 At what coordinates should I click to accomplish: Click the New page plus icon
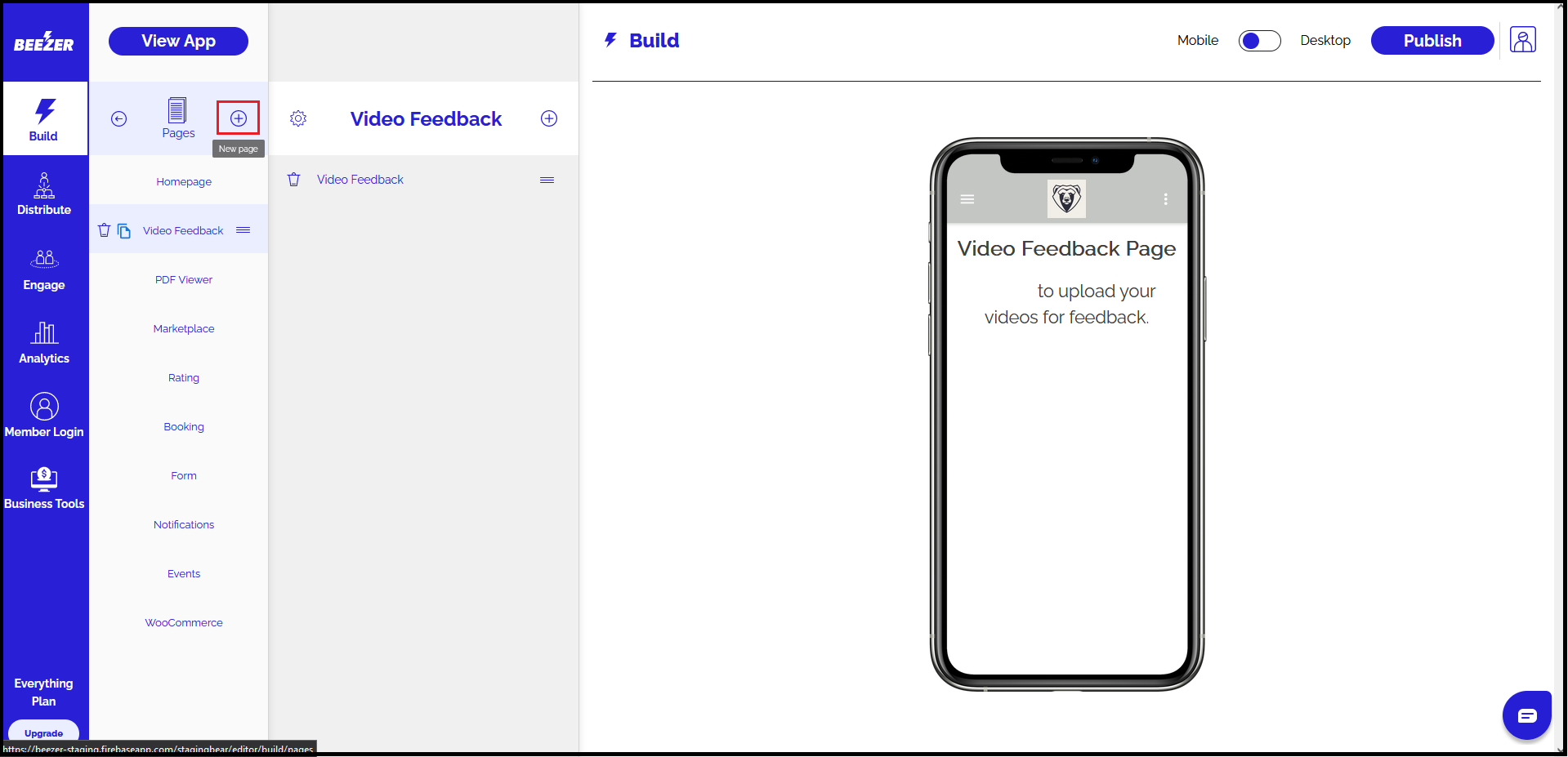238,118
